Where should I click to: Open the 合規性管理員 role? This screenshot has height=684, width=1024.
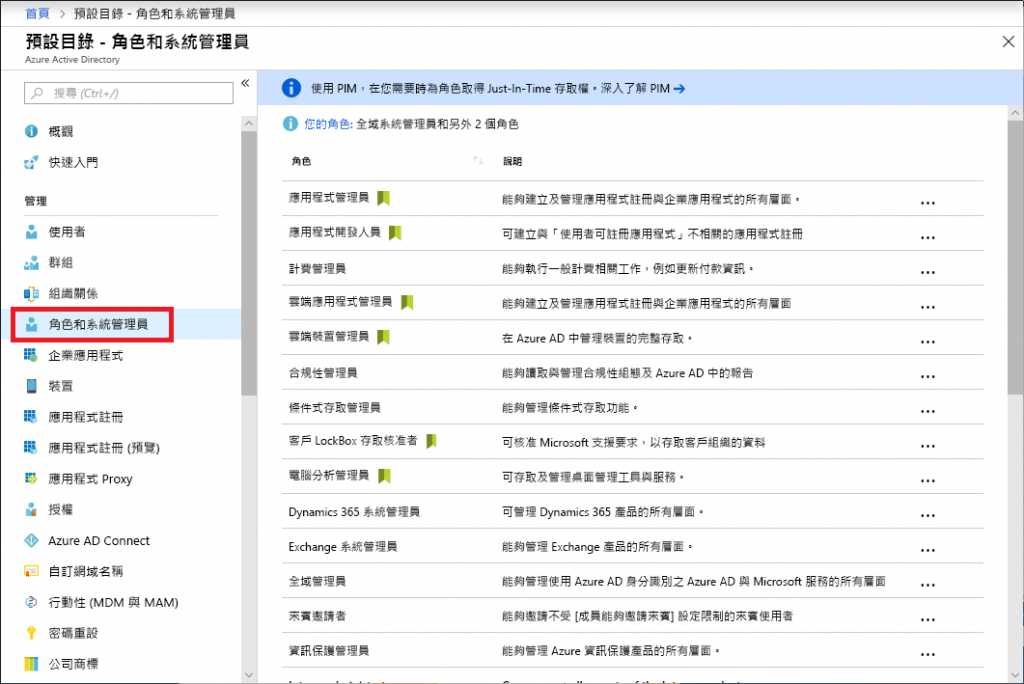coord(323,372)
